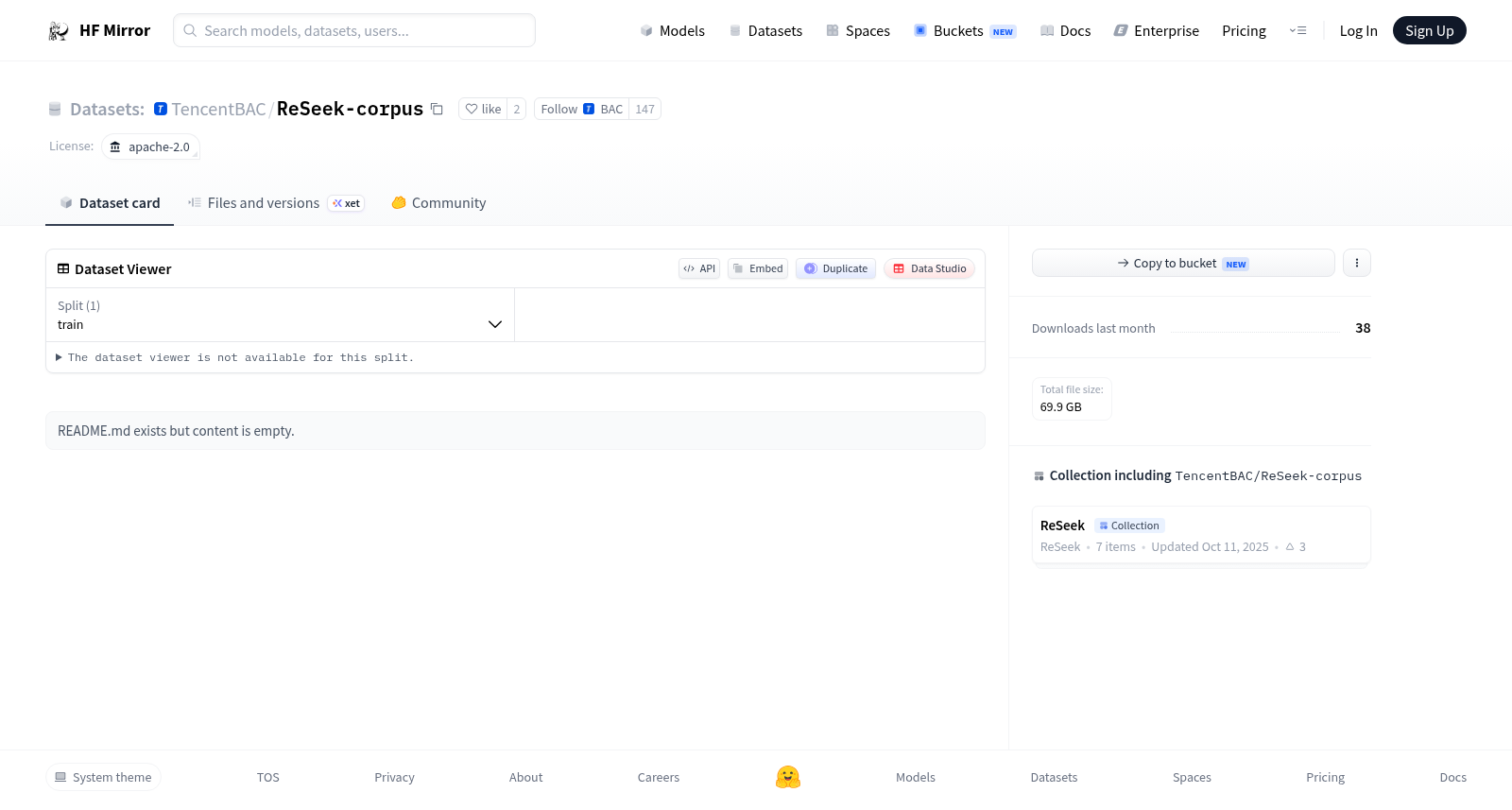
Task: Open the System theme selector
Action: point(103,777)
